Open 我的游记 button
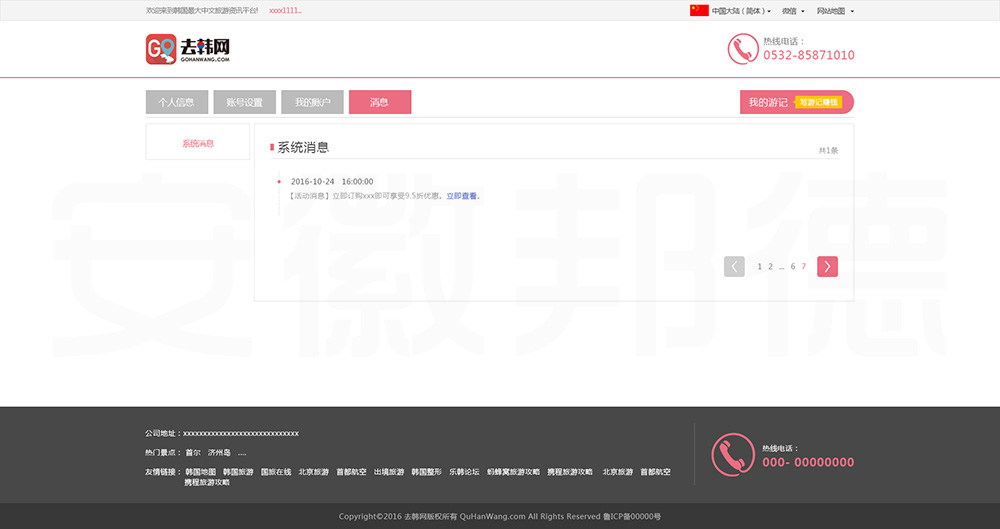 (x=768, y=102)
